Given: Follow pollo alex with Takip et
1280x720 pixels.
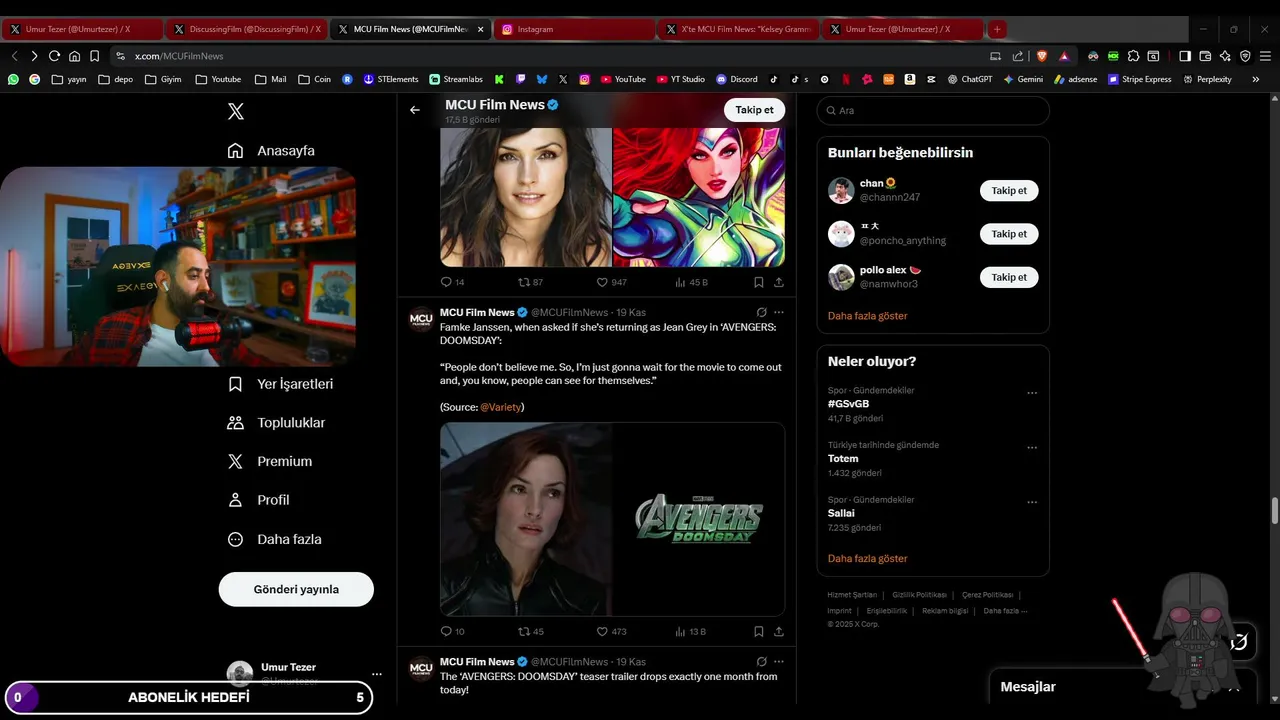Looking at the screenshot, I should click(1009, 277).
